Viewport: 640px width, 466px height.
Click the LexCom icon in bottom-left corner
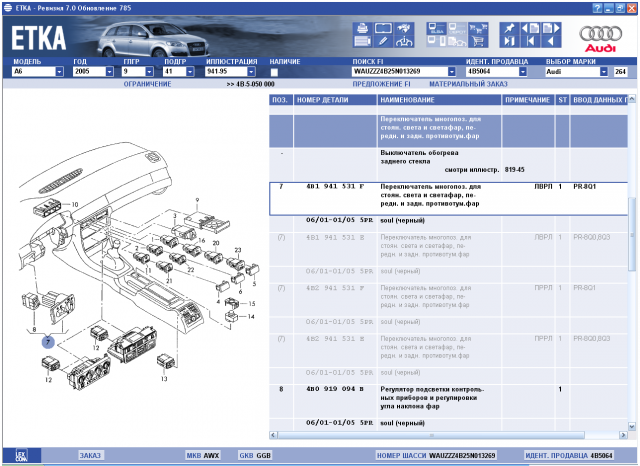coord(21,455)
